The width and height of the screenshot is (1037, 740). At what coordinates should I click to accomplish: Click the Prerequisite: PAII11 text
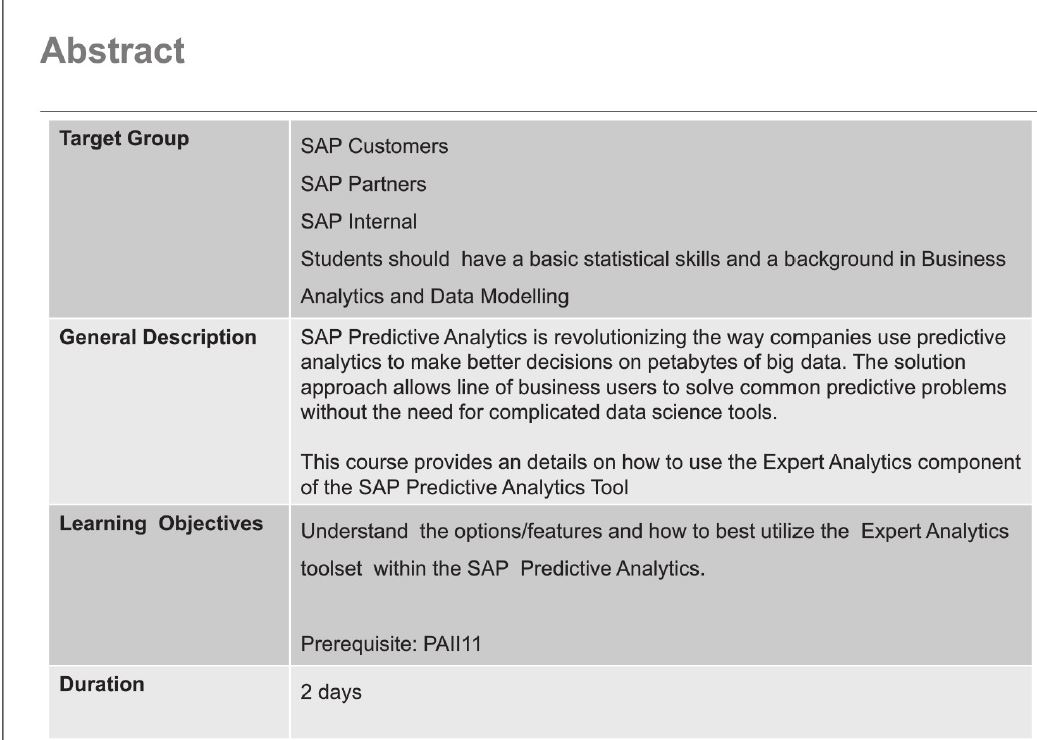tap(391, 643)
